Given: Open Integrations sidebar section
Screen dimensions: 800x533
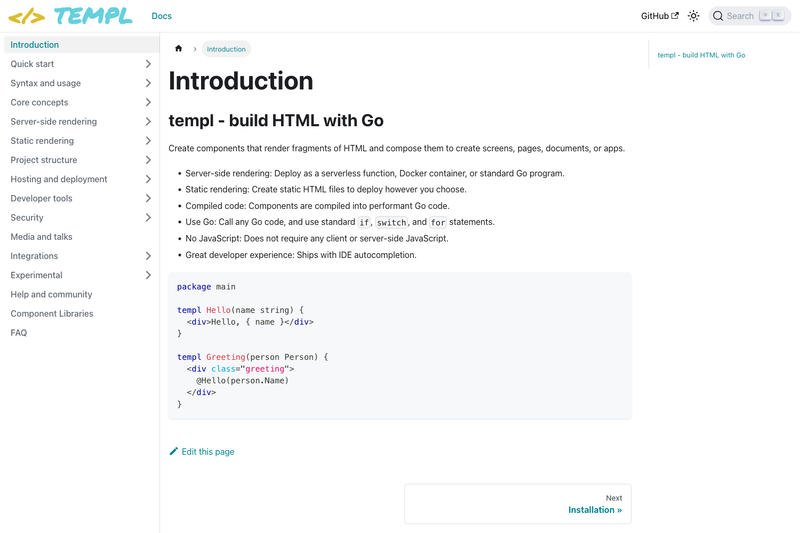Looking at the screenshot, I should coord(34,256).
